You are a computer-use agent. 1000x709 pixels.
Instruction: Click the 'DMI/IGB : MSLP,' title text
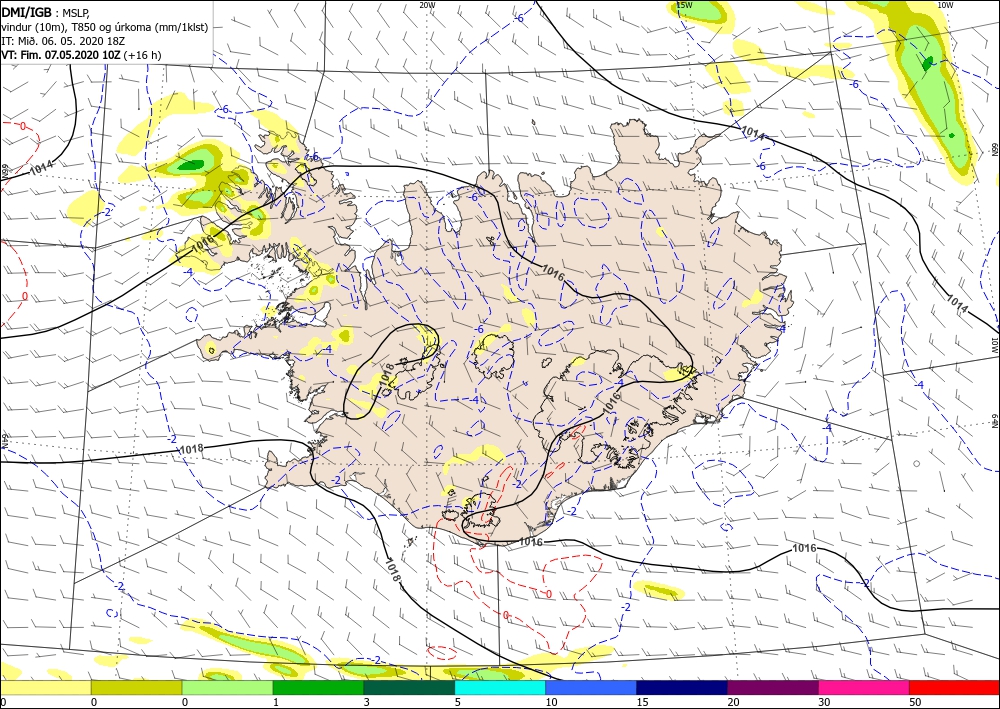(45, 12)
